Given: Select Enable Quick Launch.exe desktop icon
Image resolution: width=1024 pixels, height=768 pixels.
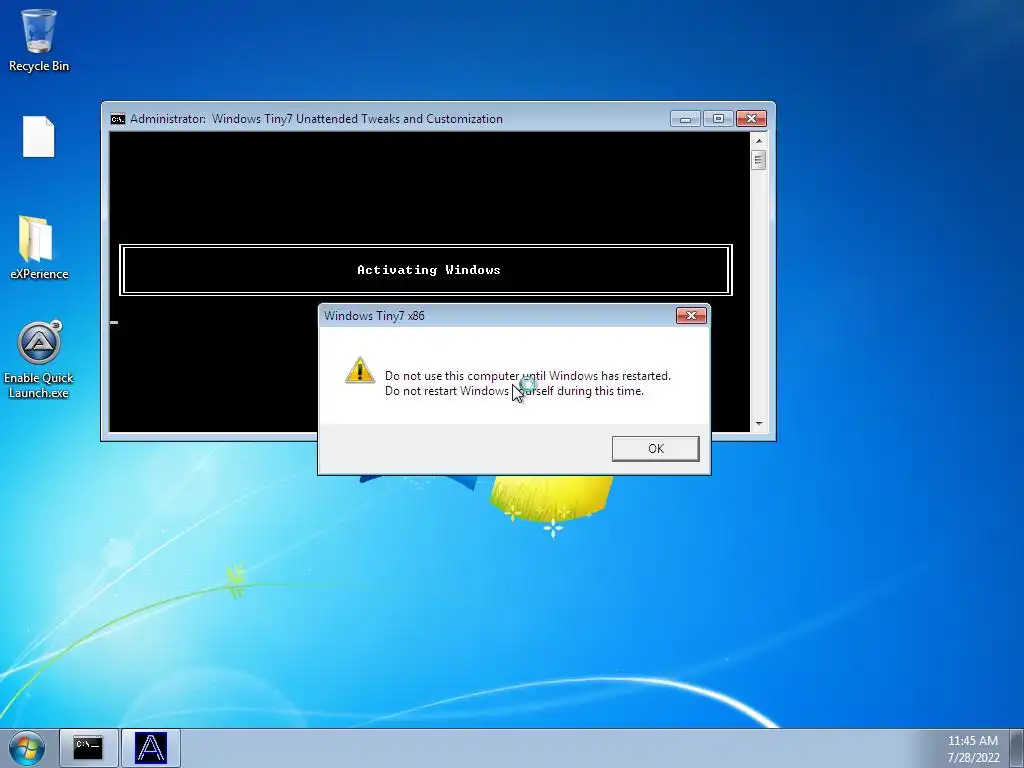Looking at the screenshot, I should click(39, 360).
